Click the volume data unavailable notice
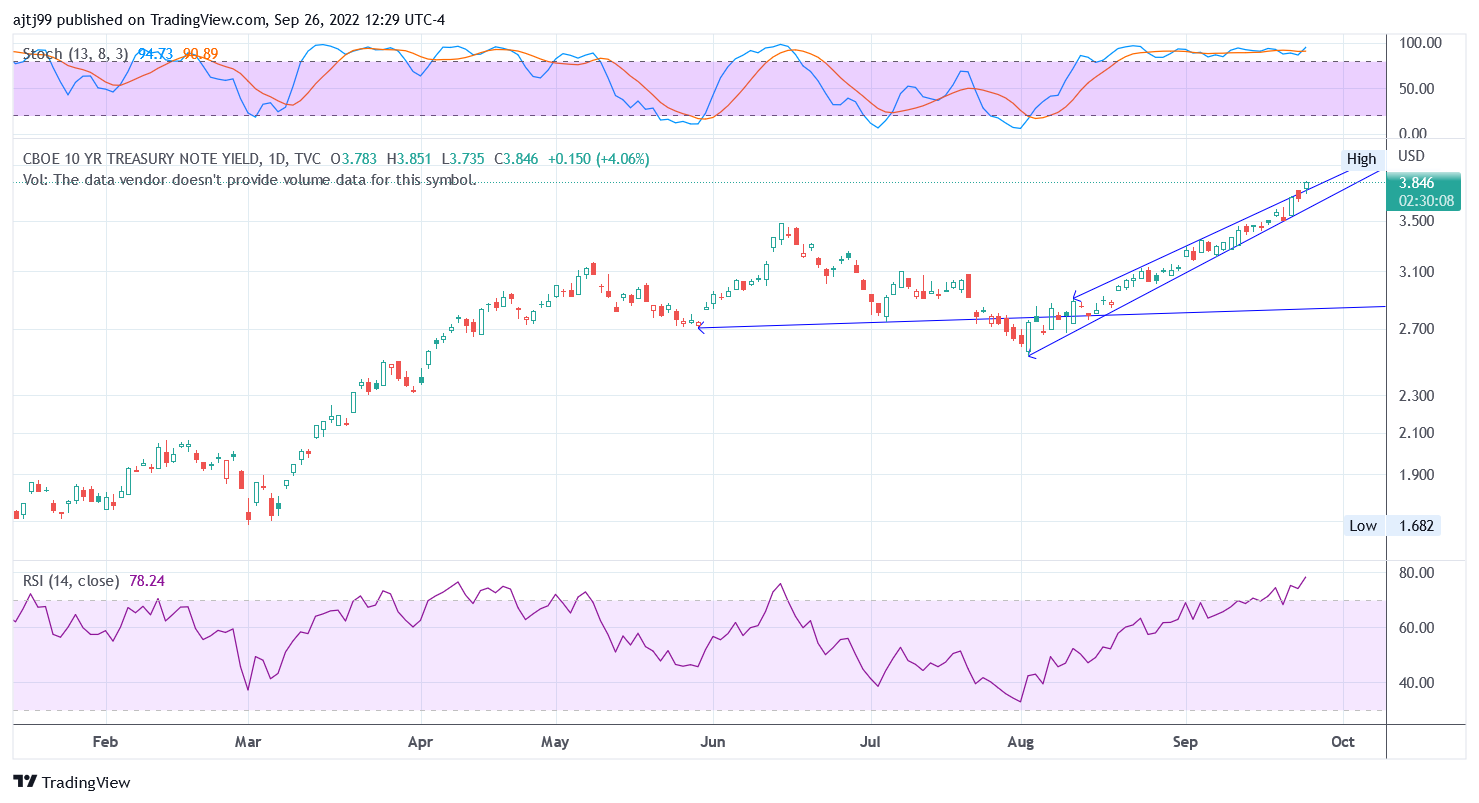The height and width of the screenshot is (803, 1479). pyautogui.click(x=250, y=180)
